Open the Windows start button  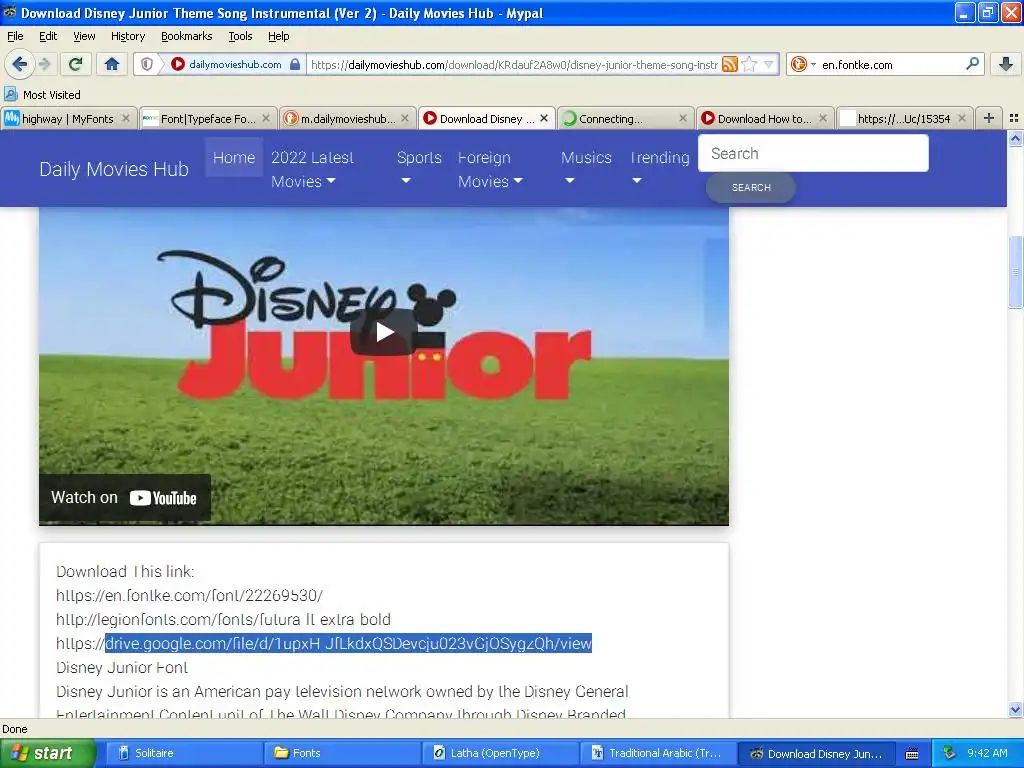47,753
